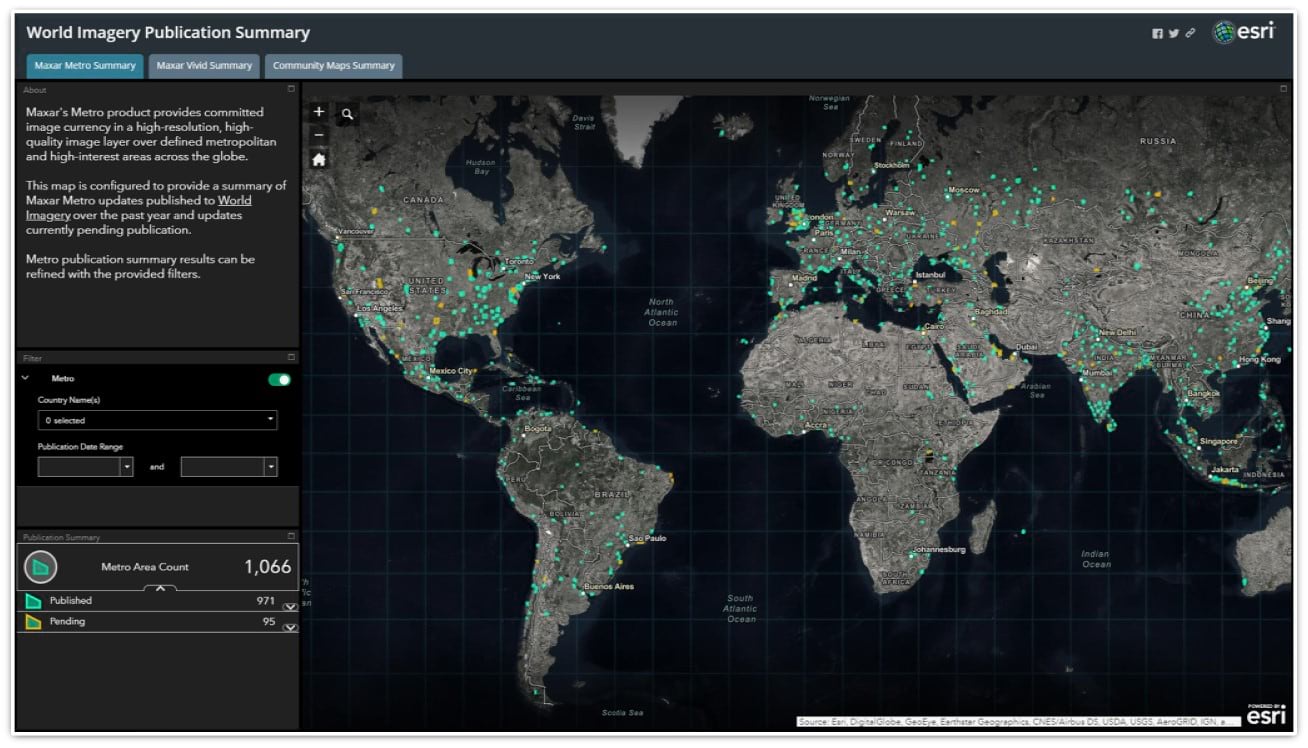Click the Pending count 95
The image size is (1308, 748).
[x=269, y=621]
